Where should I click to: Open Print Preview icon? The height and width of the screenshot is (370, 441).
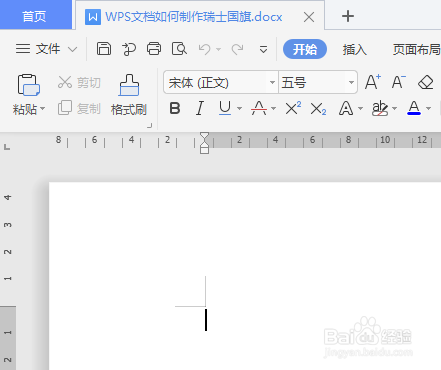click(x=179, y=49)
